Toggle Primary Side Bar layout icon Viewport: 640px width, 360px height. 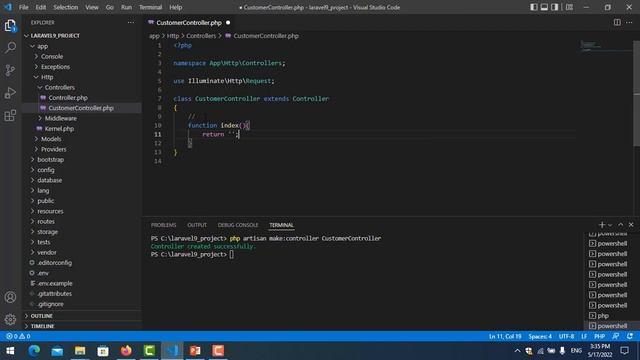tap(533, 7)
